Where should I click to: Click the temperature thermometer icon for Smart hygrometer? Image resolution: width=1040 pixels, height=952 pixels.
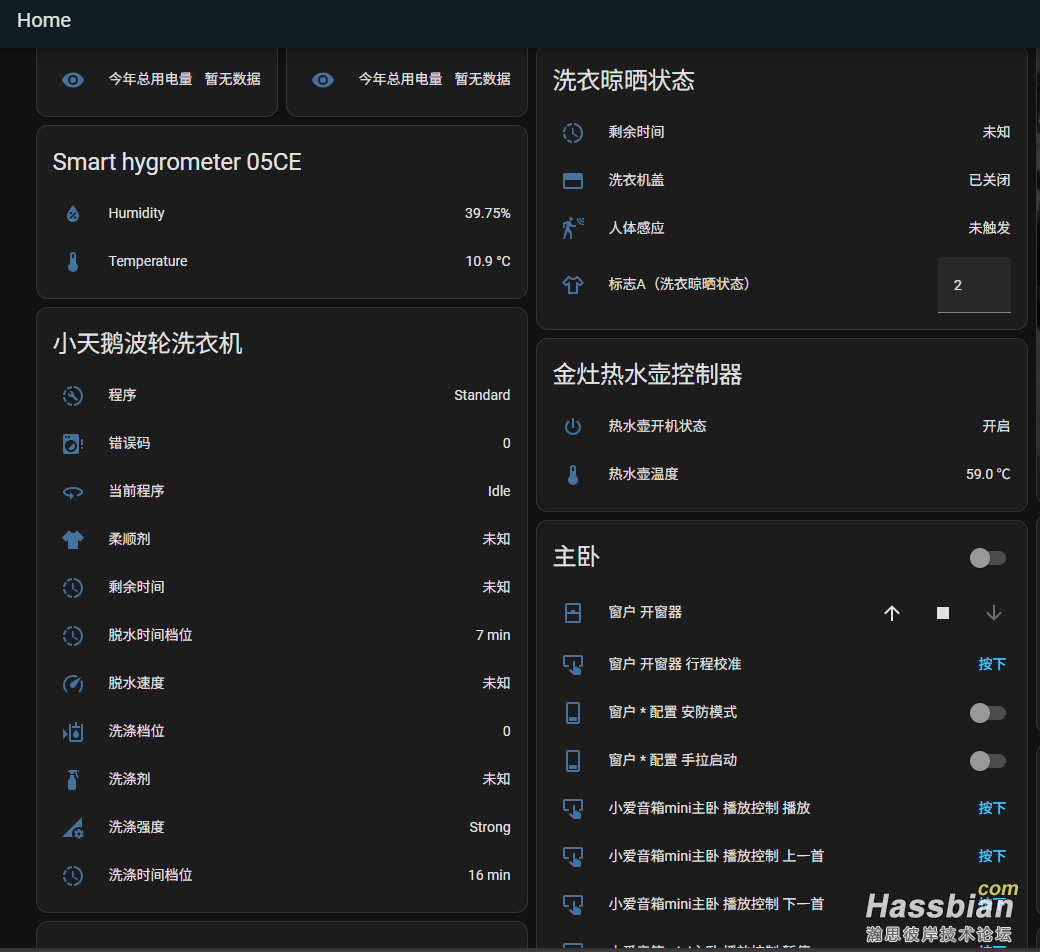(x=72, y=261)
